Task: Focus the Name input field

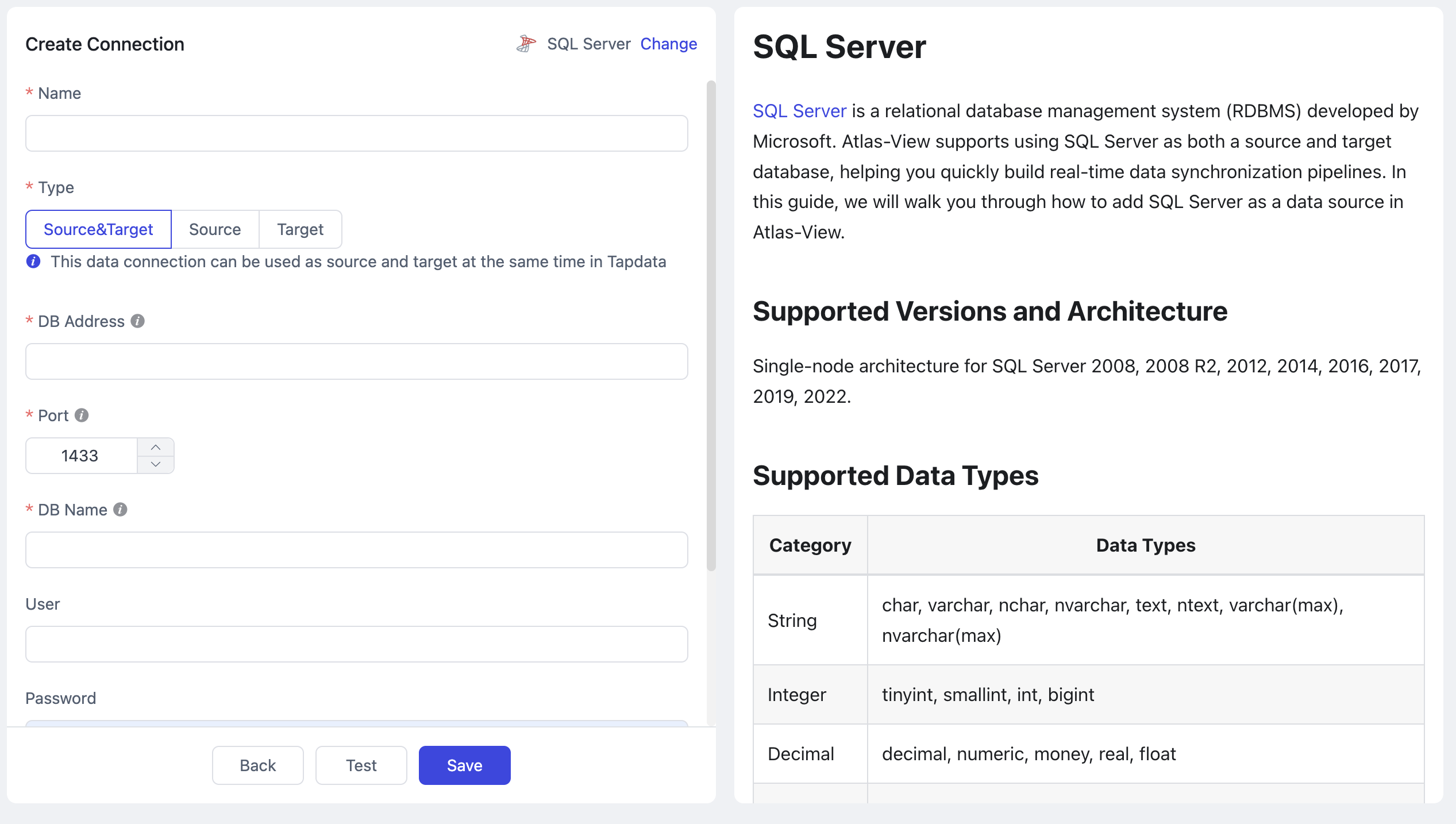Action: click(x=357, y=133)
